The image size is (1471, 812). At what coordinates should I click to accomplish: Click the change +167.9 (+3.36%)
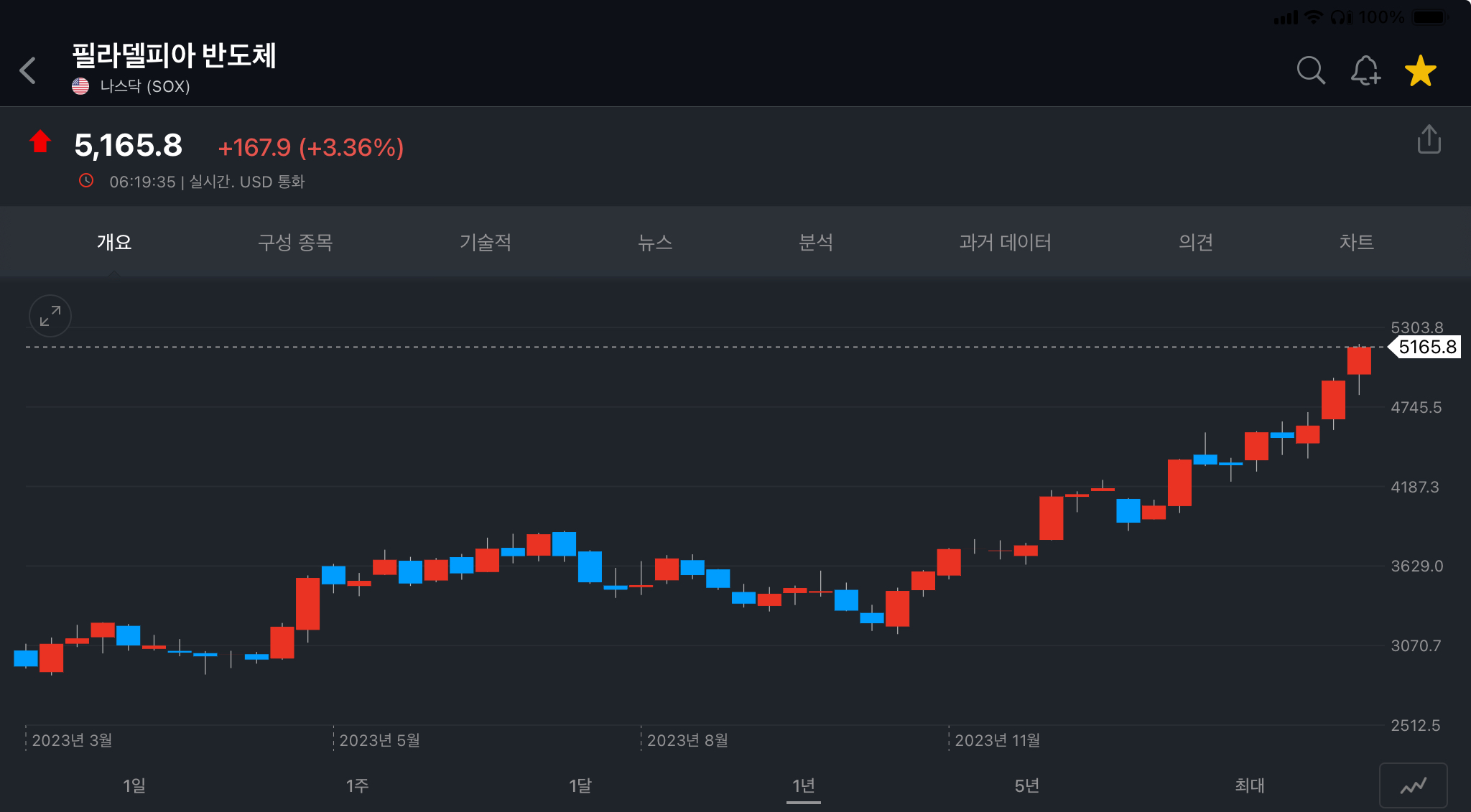pos(311,148)
